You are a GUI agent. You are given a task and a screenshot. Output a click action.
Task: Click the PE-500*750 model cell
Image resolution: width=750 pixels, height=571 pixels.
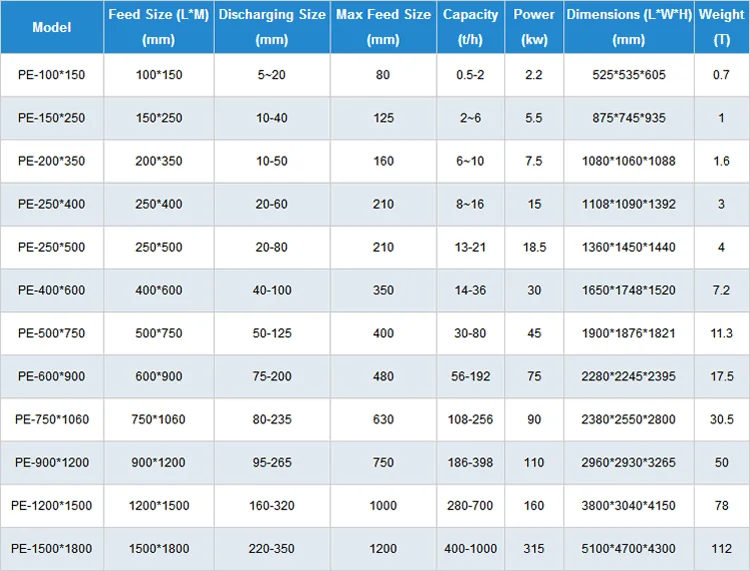tap(52, 333)
